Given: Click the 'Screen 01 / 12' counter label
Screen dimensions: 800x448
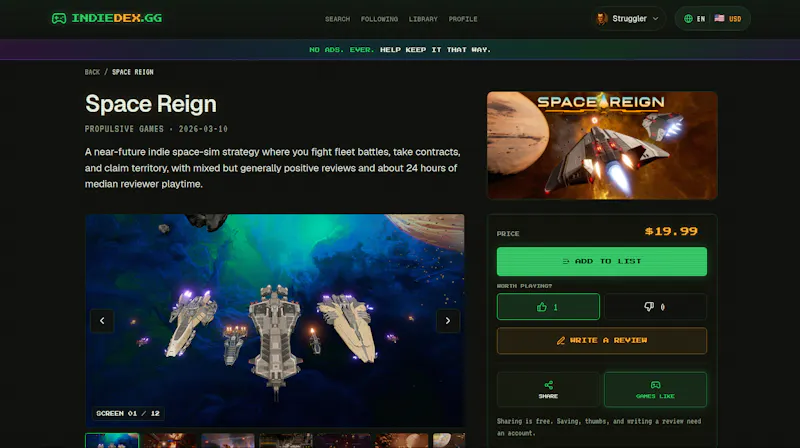Looking at the screenshot, I should pyautogui.click(x=128, y=413).
